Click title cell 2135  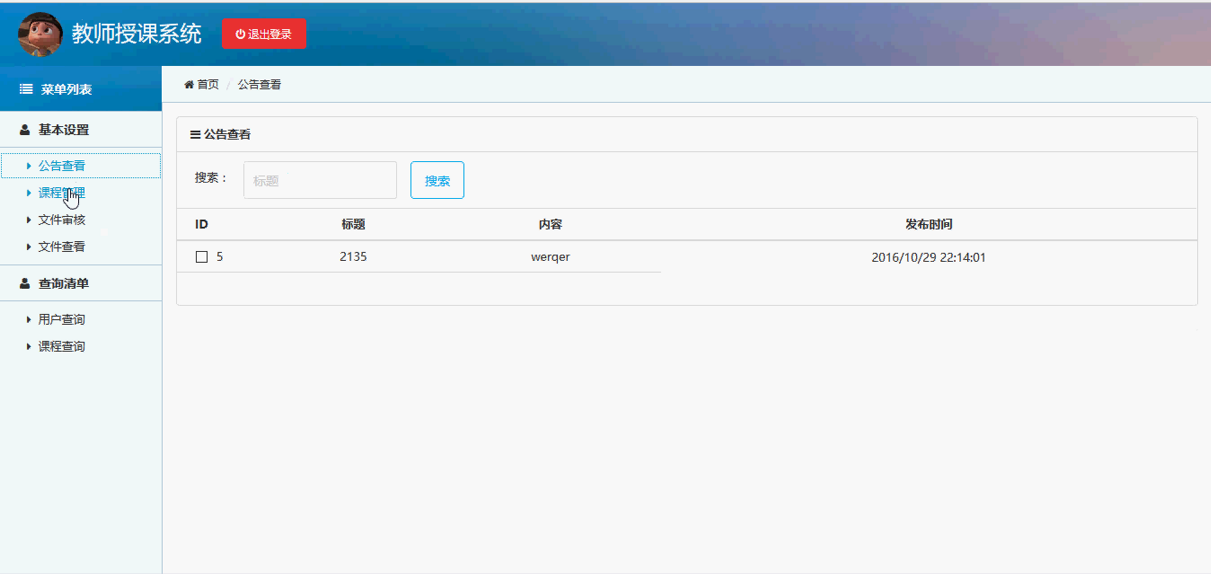[x=353, y=257]
